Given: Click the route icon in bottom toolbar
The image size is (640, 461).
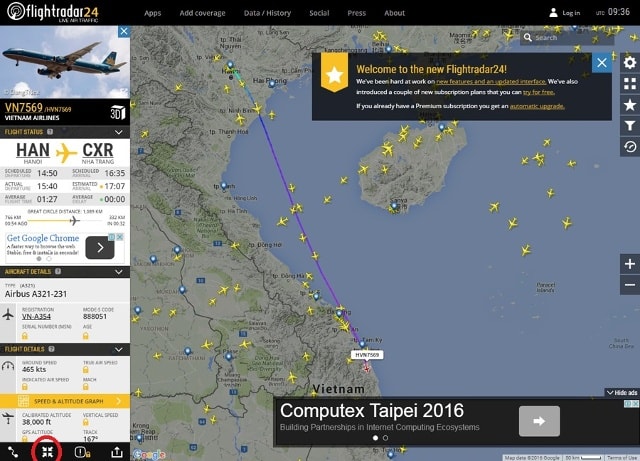Looking at the screenshot, I should click(13, 452).
